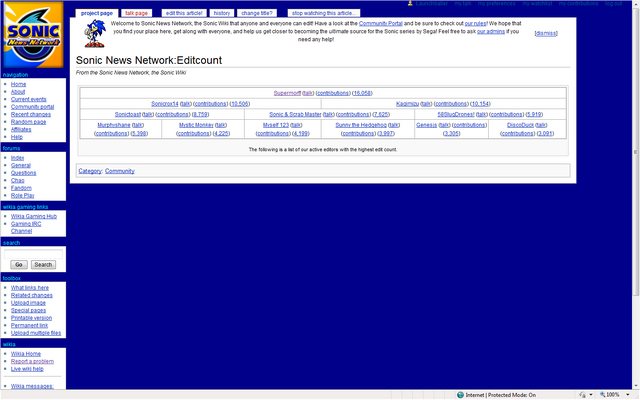Open 'Wikia Home' link

(26, 354)
